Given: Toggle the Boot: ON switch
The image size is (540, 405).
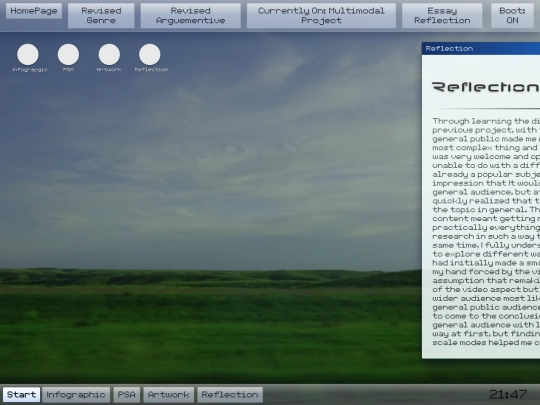Looking at the screenshot, I should pos(512,15).
